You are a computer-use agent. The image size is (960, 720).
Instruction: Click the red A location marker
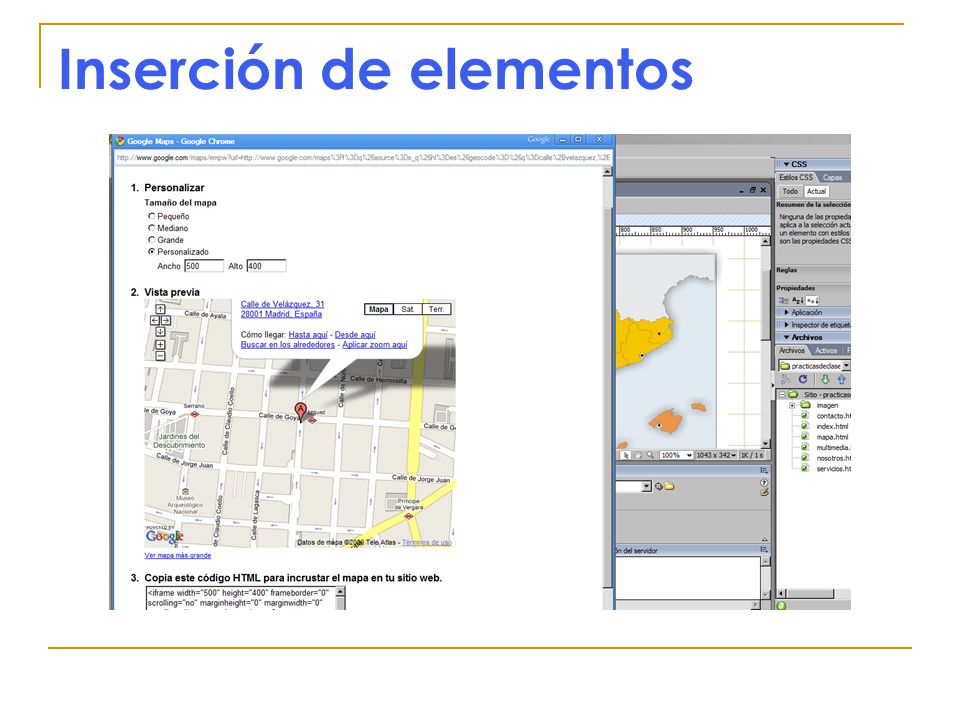pos(300,411)
